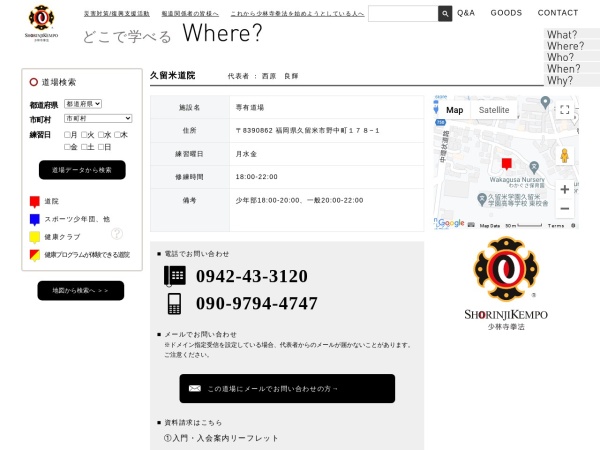Screen dimensions: 600x450
Task: Click the red-yellow 健康プログラム legend marker
Action: 35,255
